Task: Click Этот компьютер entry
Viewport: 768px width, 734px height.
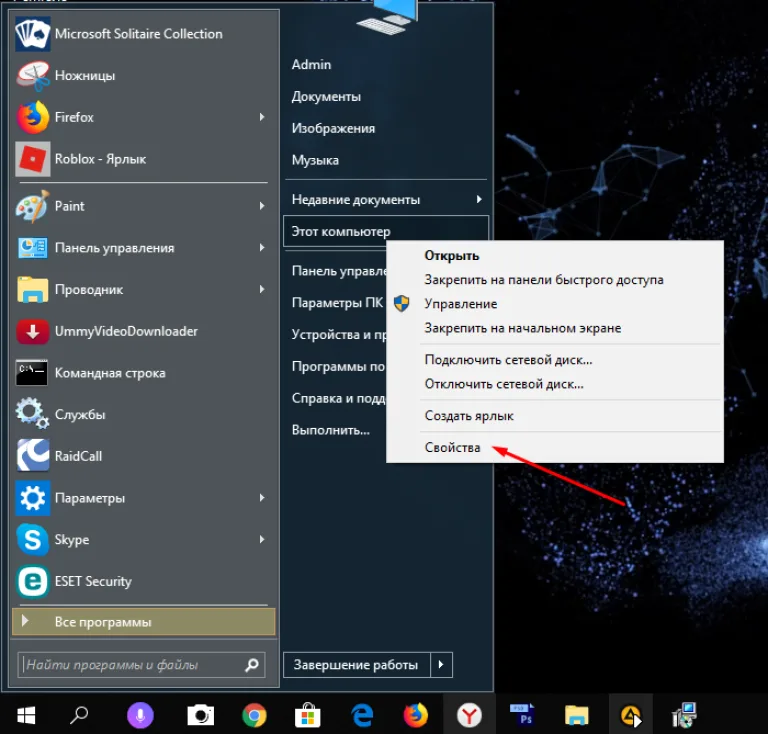Action: (x=385, y=231)
